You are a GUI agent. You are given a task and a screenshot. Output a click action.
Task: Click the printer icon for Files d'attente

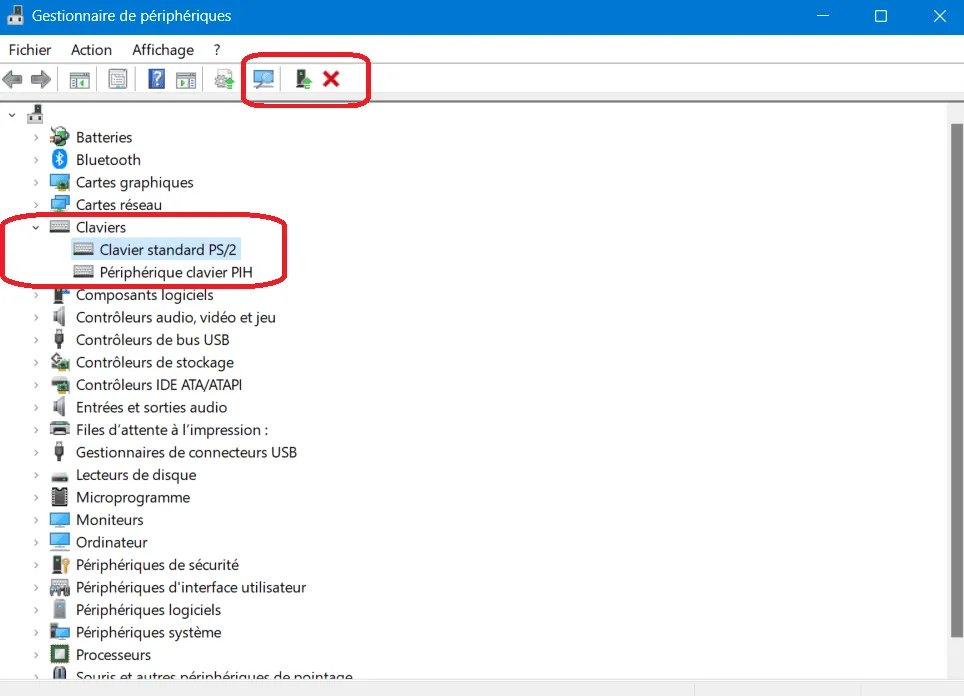[x=59, y=429]
